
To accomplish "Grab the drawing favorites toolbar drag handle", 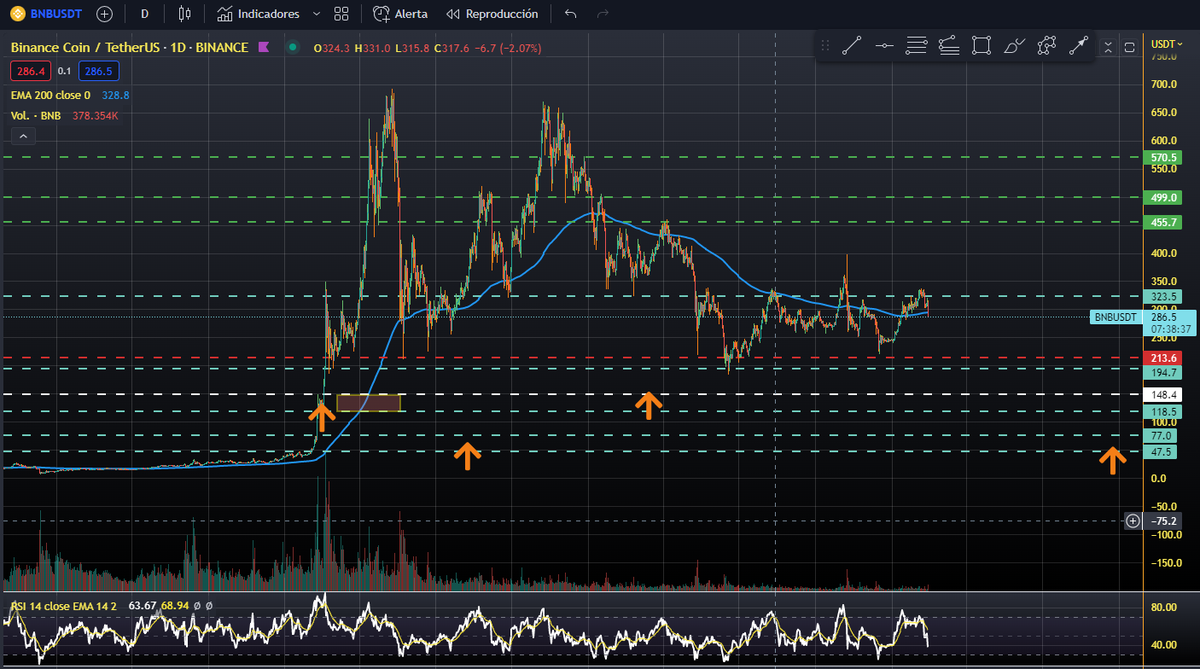I will point(825,46).
